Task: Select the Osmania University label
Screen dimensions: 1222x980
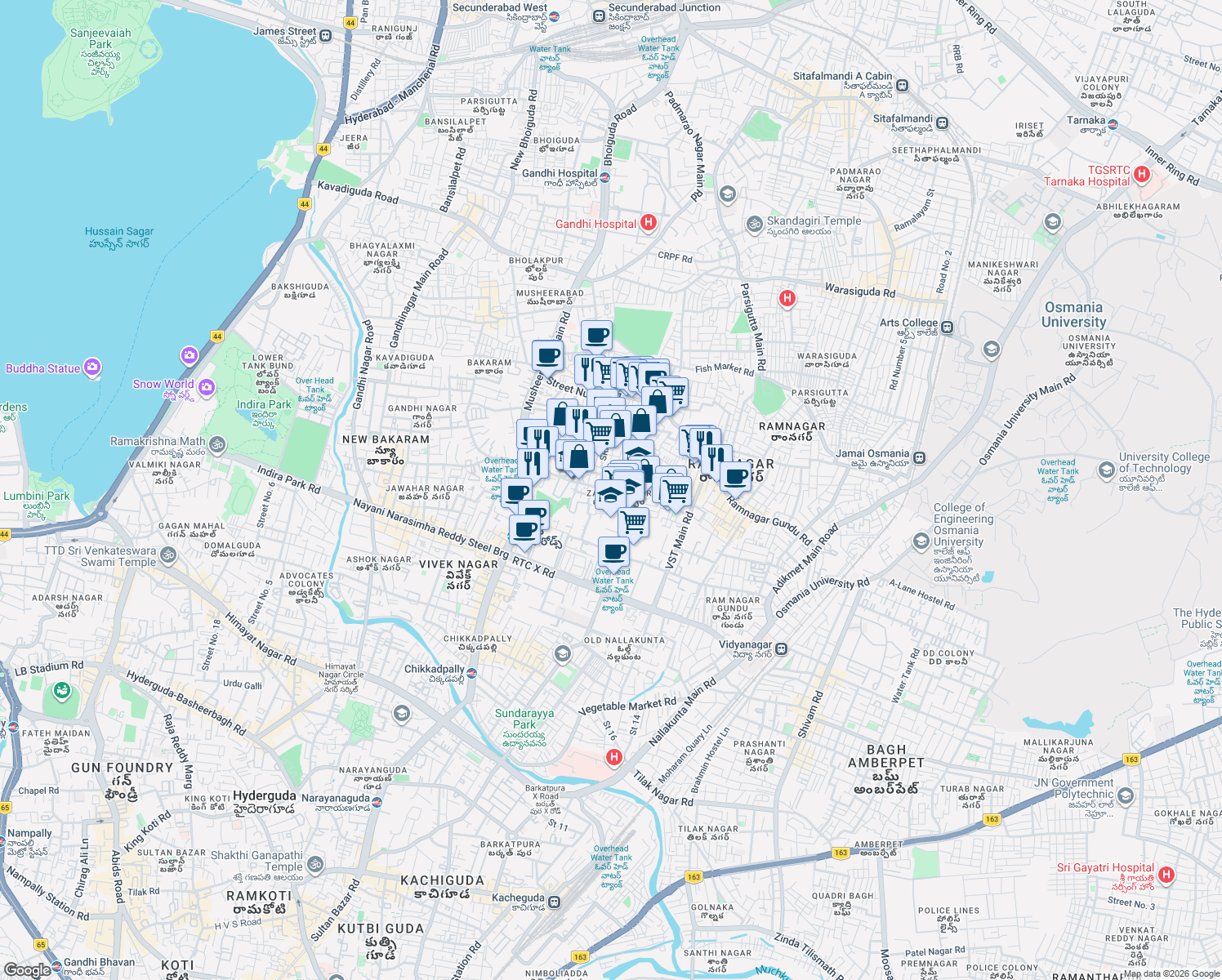Action: [x=1073, y=314]
